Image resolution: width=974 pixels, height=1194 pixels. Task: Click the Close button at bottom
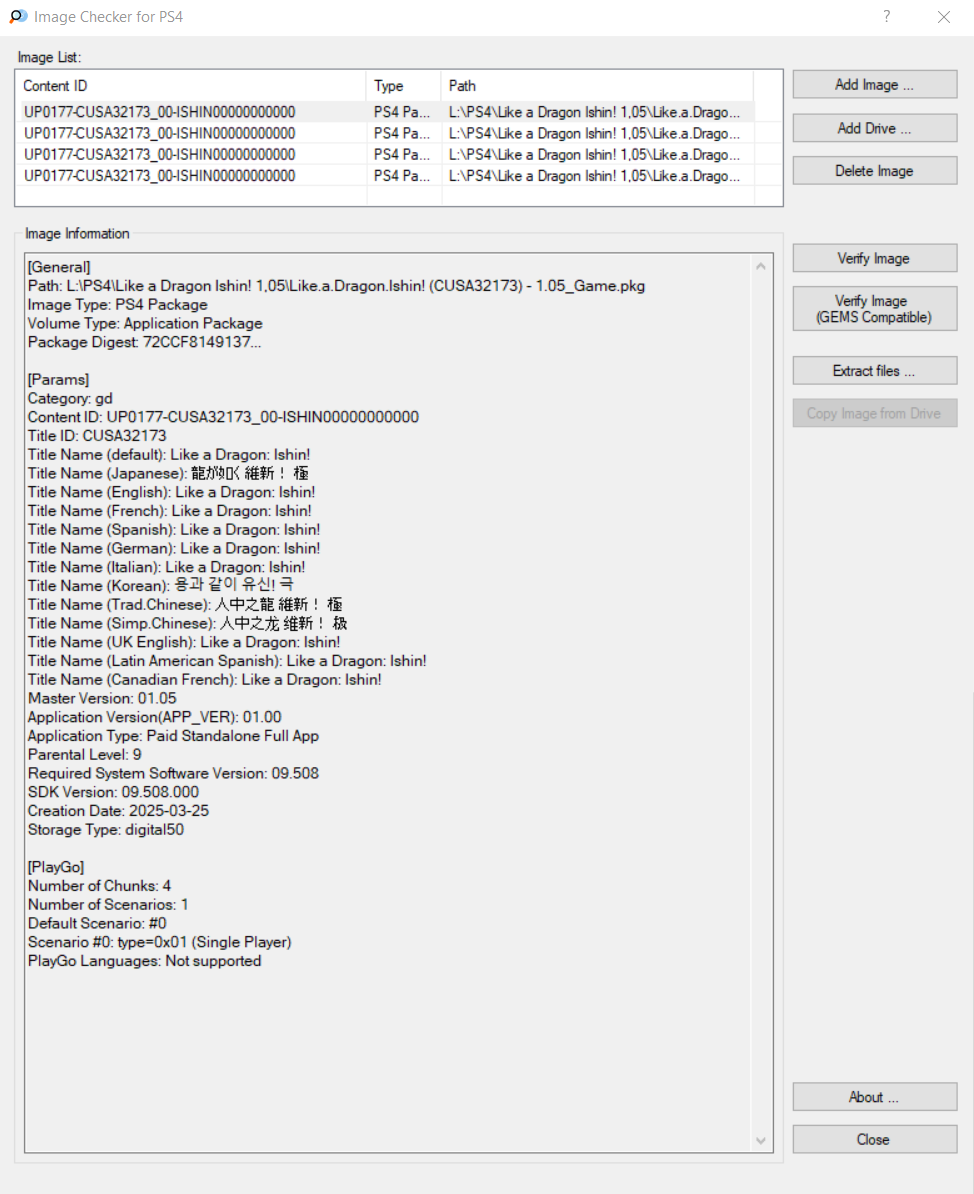coord(874,1139)
